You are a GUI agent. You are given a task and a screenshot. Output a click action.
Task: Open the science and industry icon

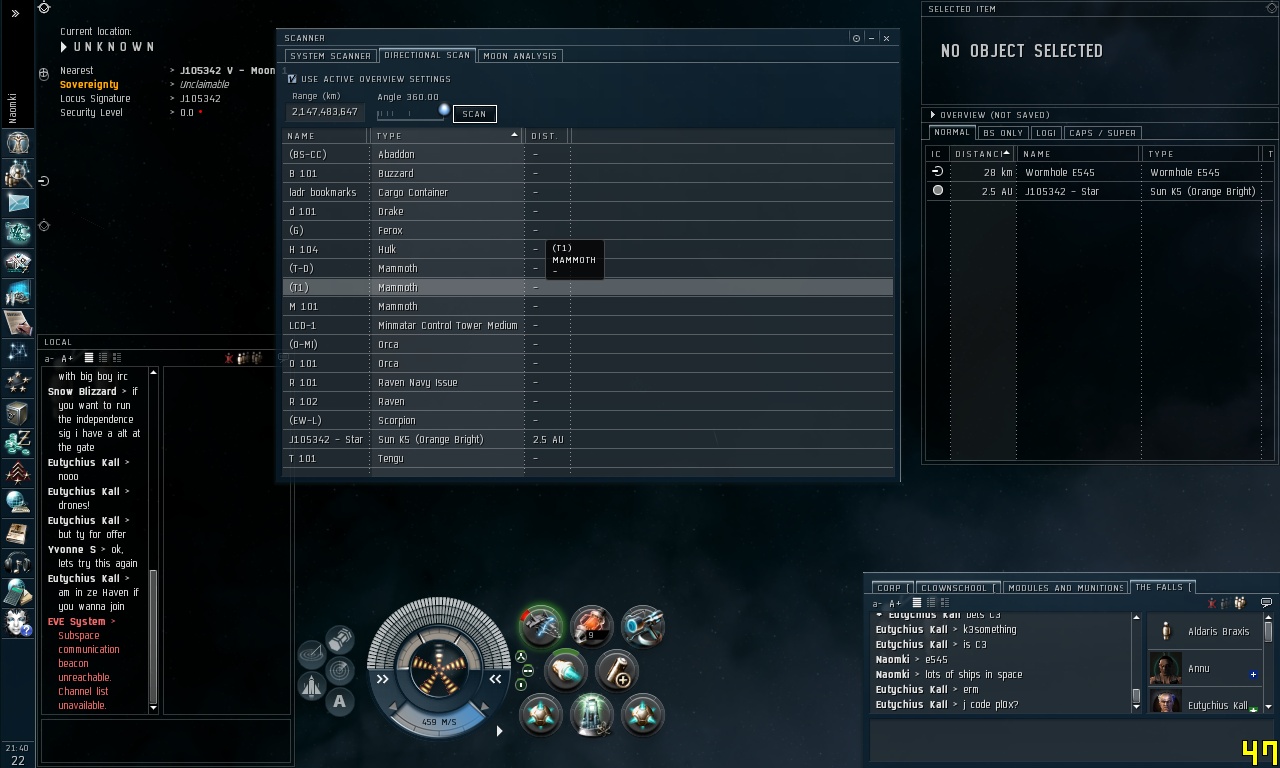[18, 293]
